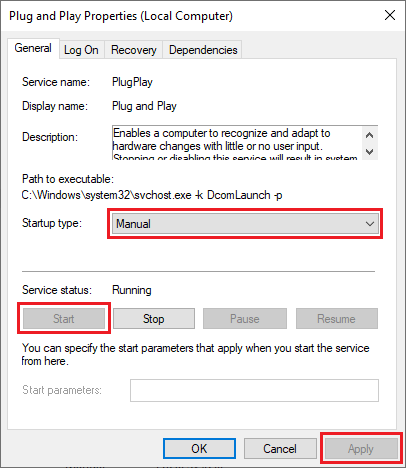Cancel the properties dialog
The width and height of the screenshot is (406, 468).
pyautogui.click(x=280, y=449)
